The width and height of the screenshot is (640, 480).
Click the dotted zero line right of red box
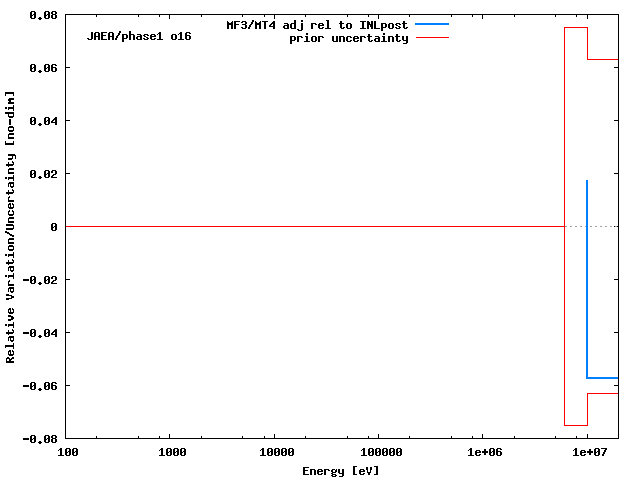[x=604, y=227]
